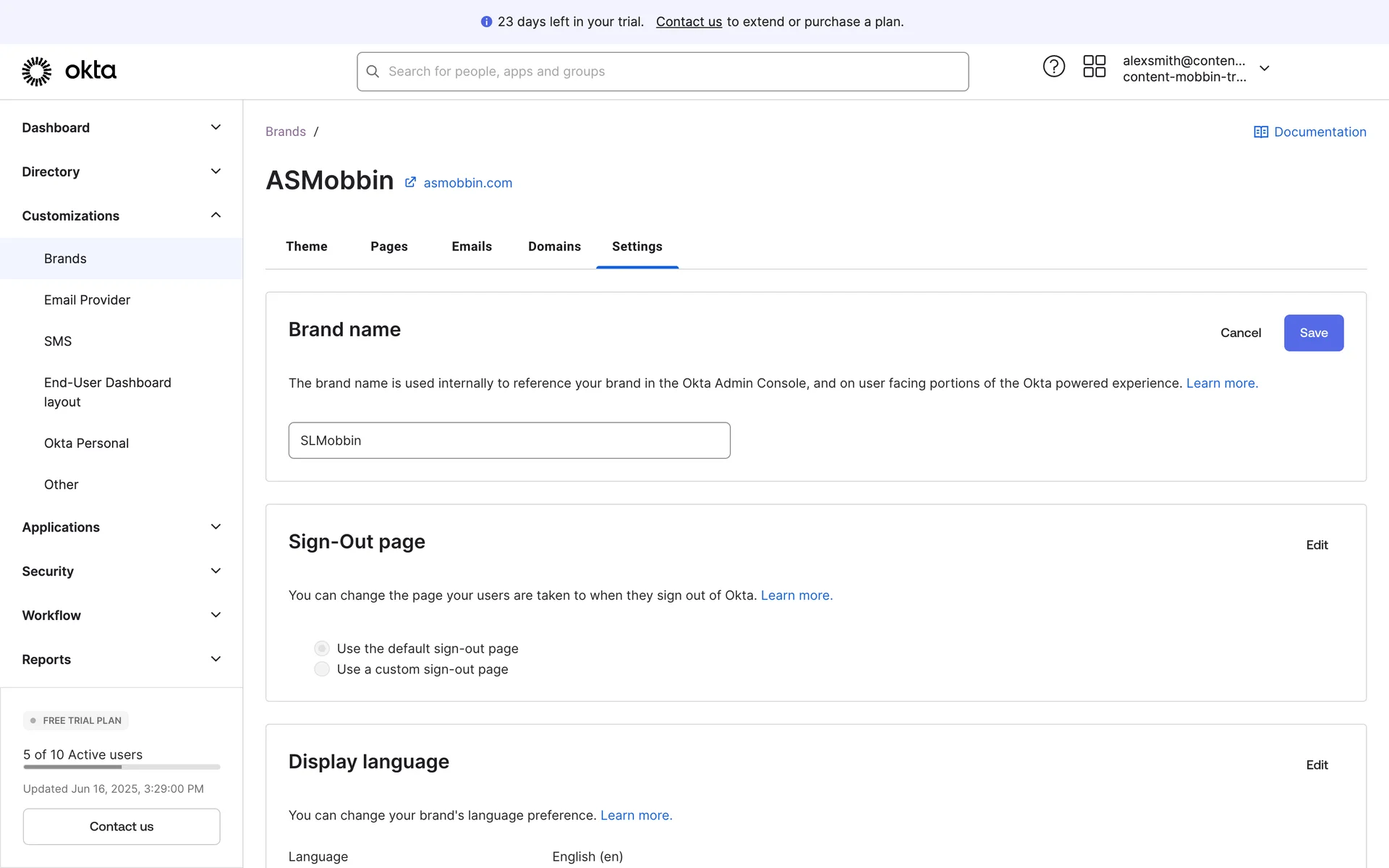Expand the Security sidebar section
This screenshot has width=1389, height=868.
point(216,571)
